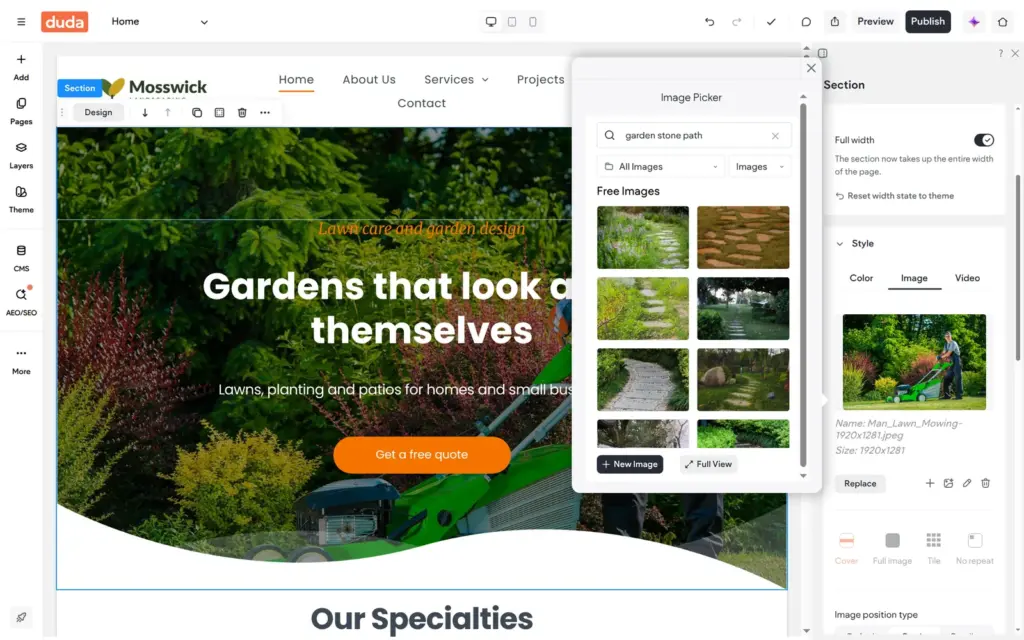This screenshot has width=1024, height=640.
Task: Open section toolbar more options ellipsis
Action: point(264,112)
